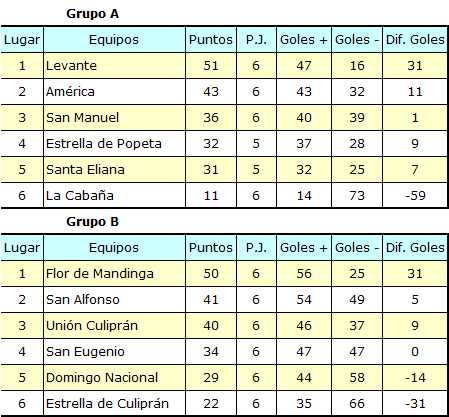Click the Santa Eliana team cell
The height and width of the screenshot is (417, 449).
click(114, 170)
